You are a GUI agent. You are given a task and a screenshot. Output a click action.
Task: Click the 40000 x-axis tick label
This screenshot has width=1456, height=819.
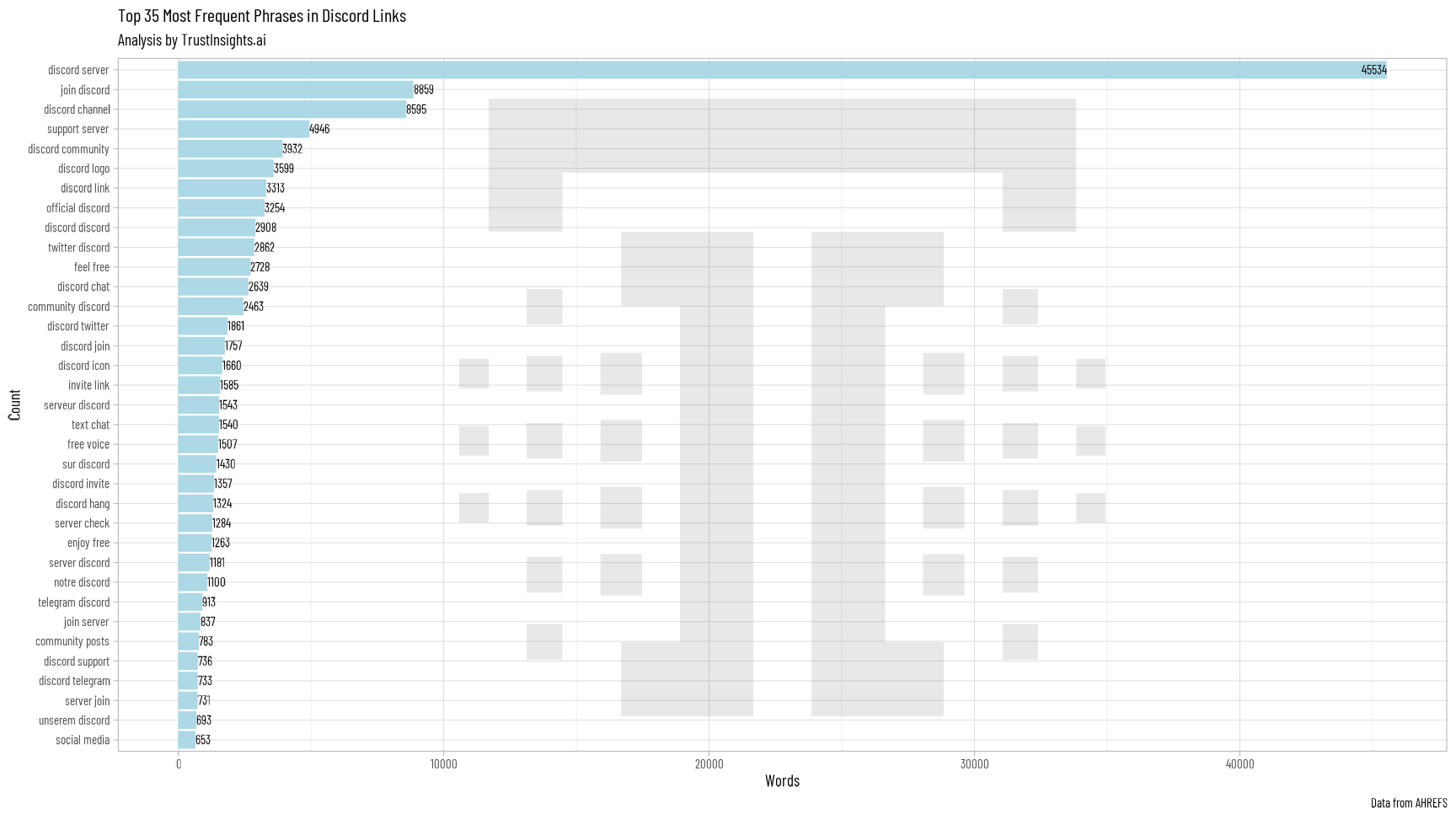coord(1239,764)
